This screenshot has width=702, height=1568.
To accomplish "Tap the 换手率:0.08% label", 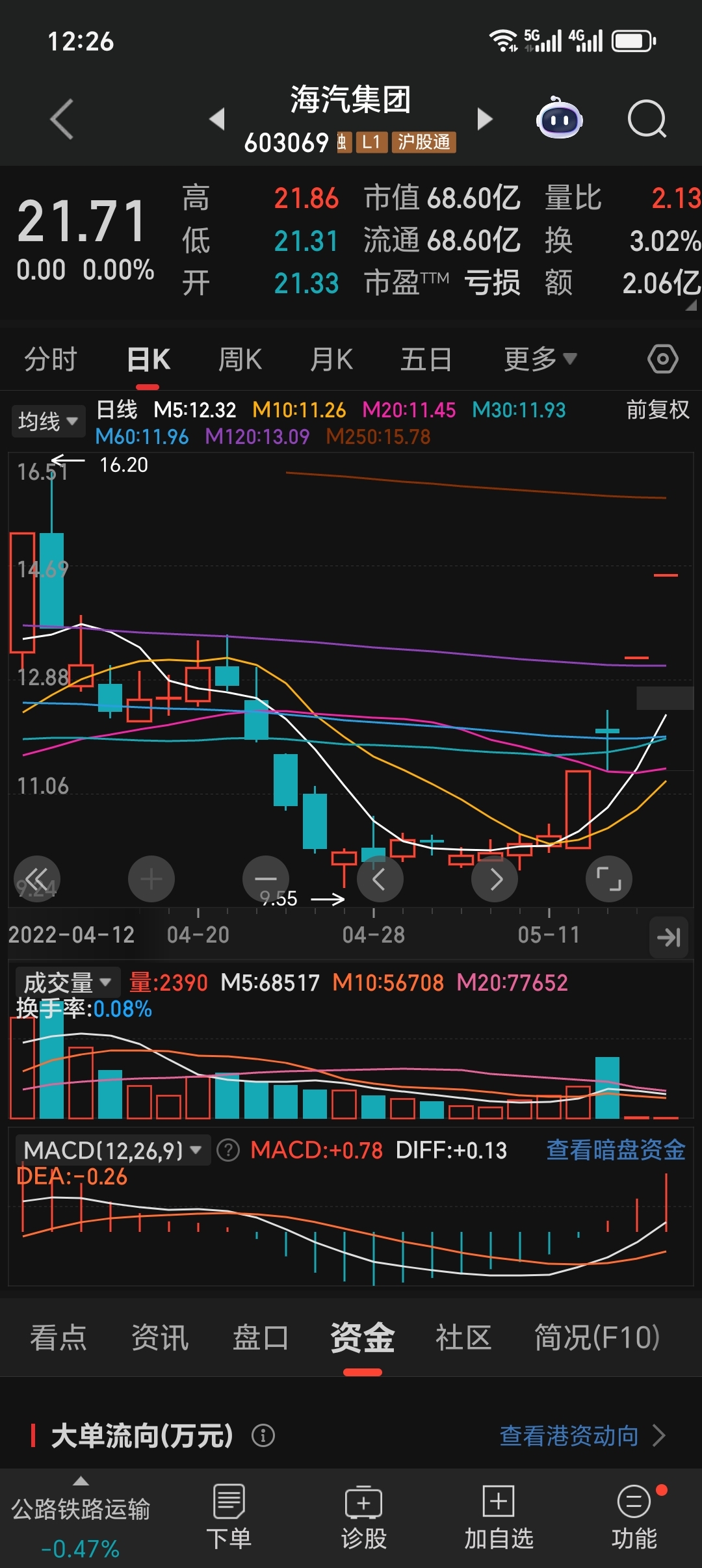I will pyautogui.click(x=84, y=1009).
